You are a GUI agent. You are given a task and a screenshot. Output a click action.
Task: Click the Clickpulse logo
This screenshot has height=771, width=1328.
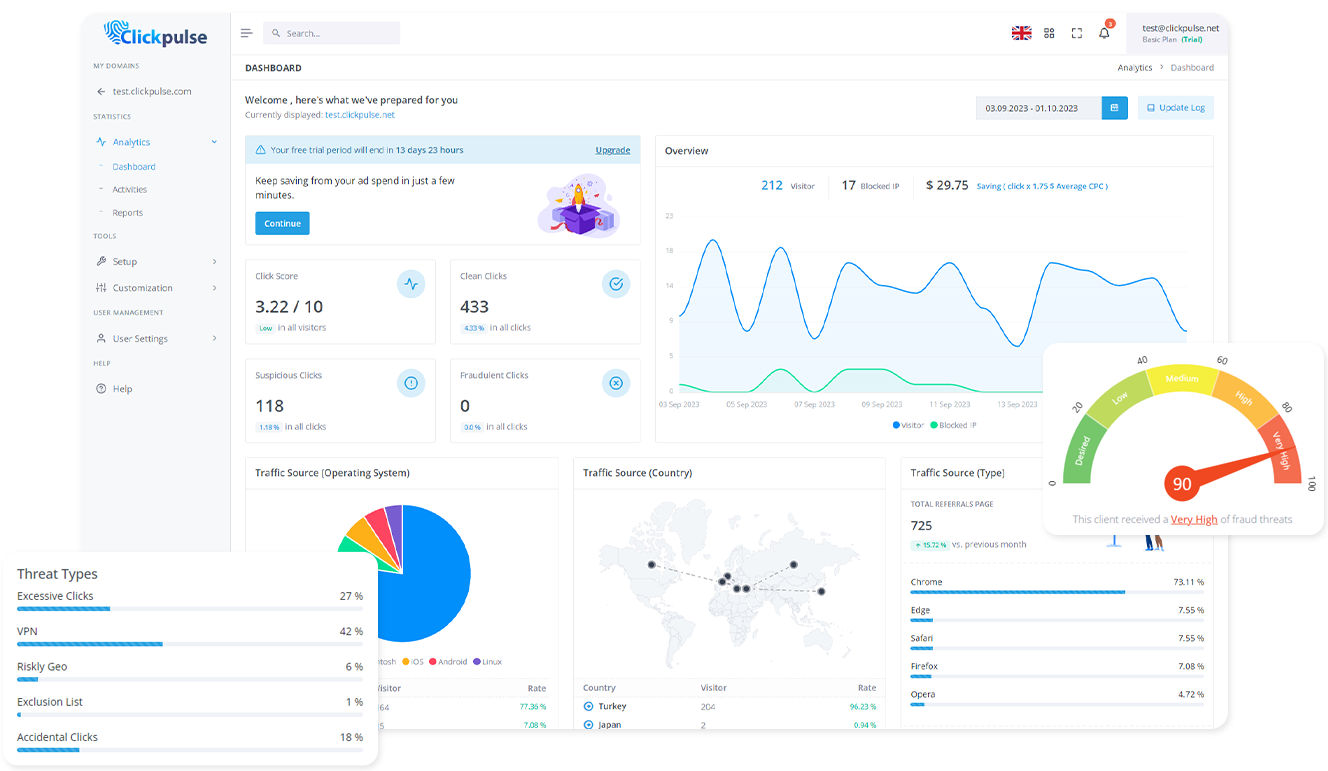(x=155, y=34)
